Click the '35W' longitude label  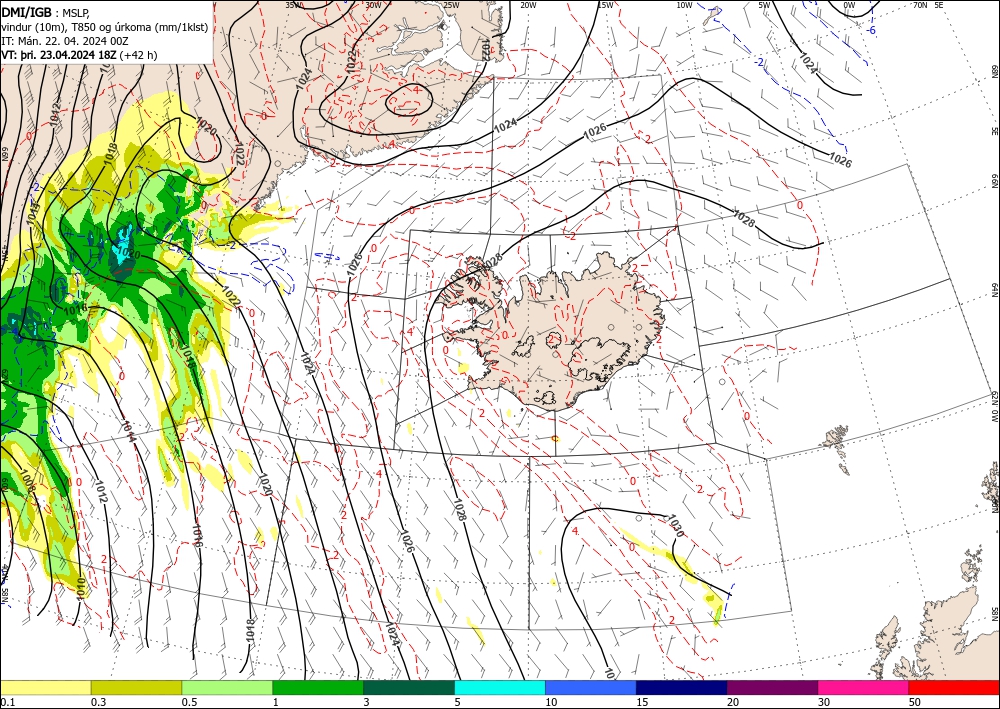pyautogui.click(x=293, y=5)
